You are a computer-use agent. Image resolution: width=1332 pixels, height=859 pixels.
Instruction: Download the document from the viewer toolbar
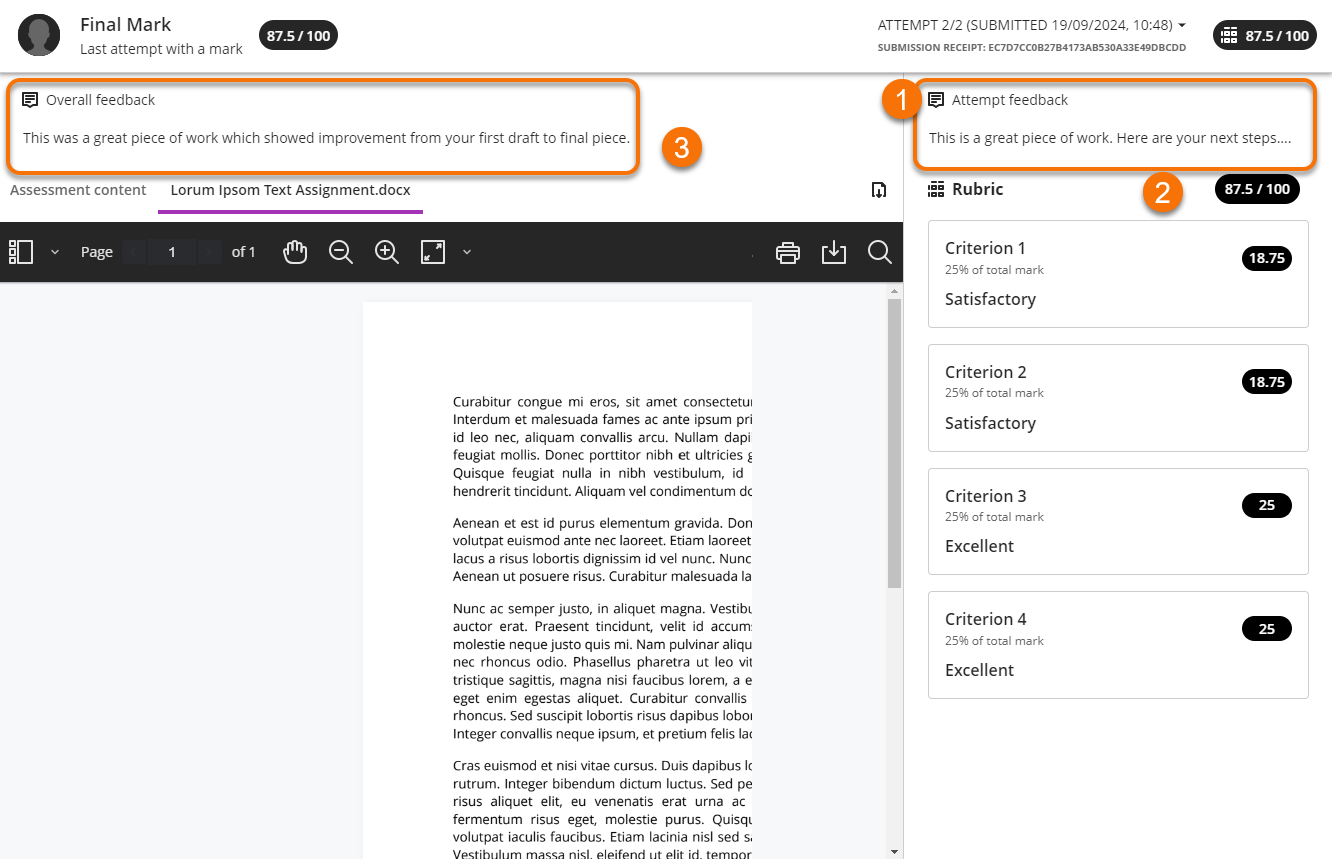coord(834,252)
